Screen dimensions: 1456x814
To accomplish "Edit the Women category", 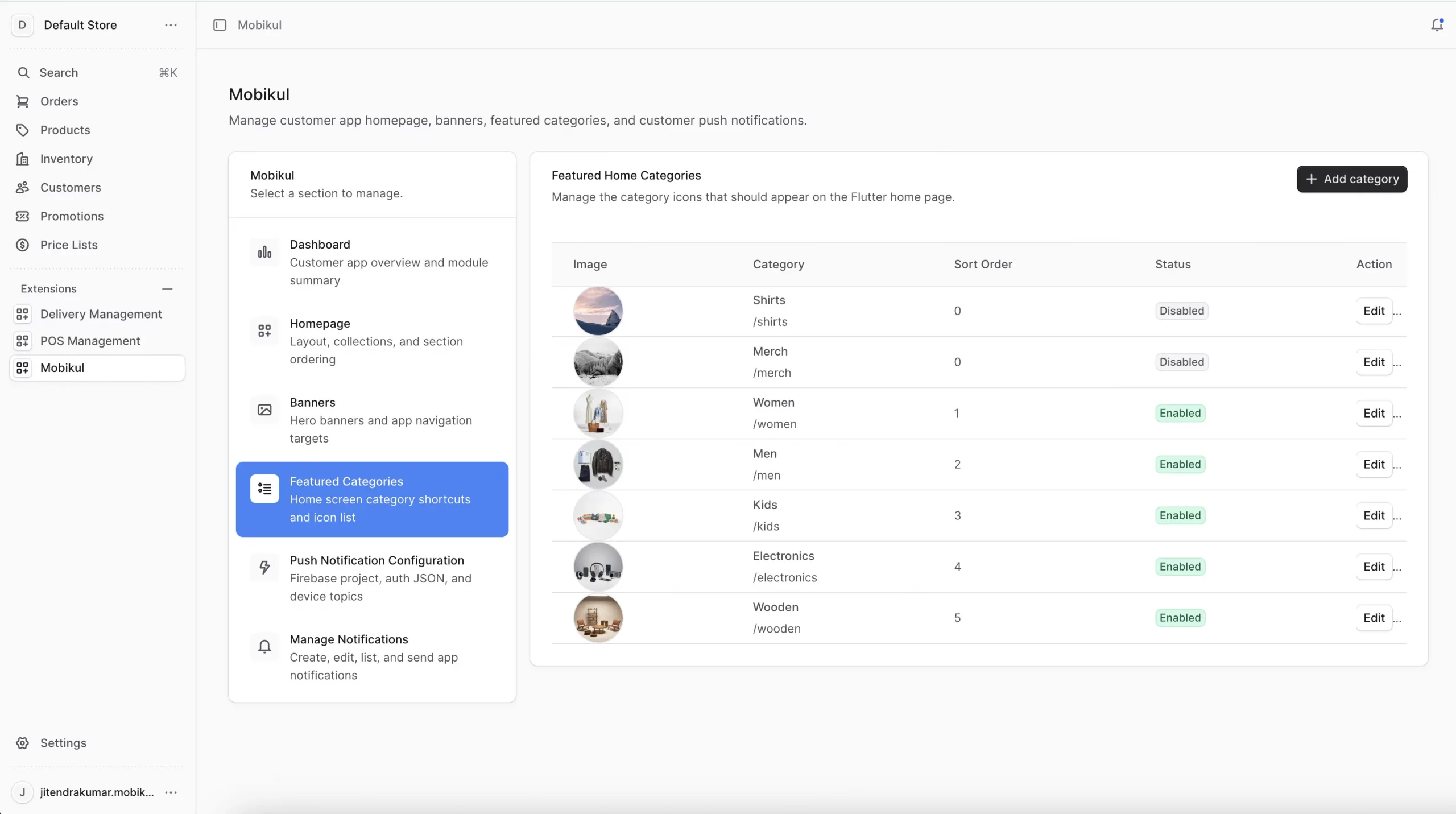I will pos(1374,414).
